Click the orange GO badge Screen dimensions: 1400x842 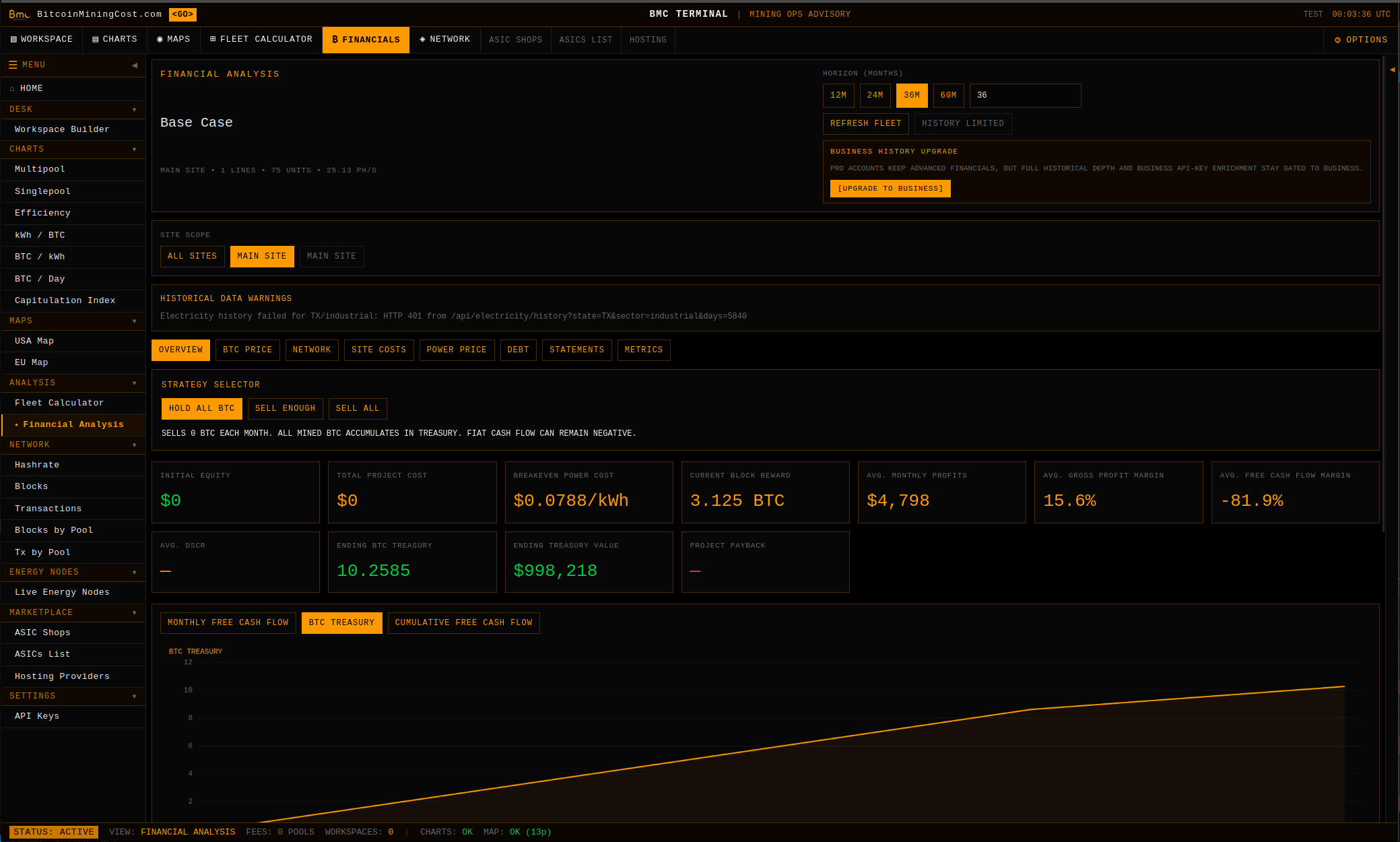coord(182,14)
